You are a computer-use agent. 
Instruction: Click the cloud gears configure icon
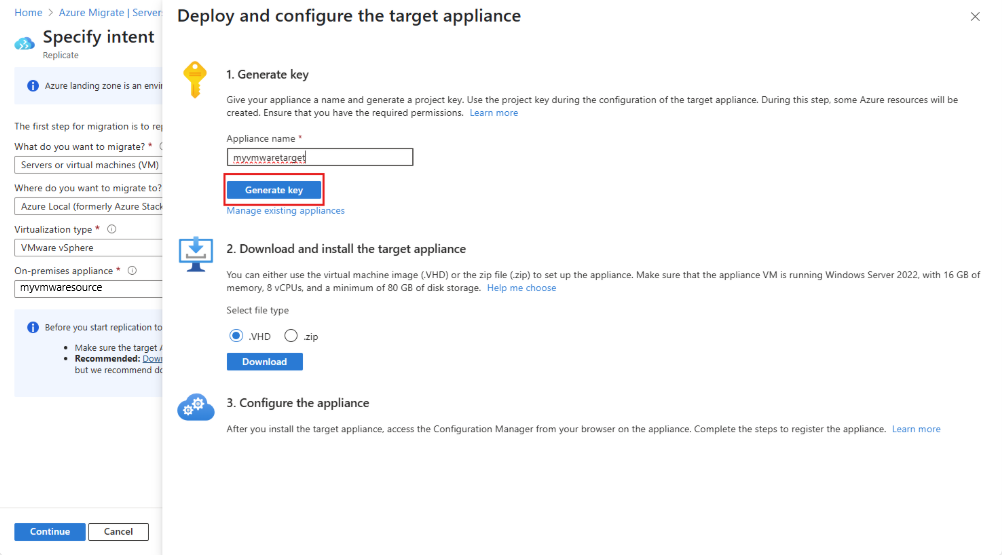tap(196, 407)
